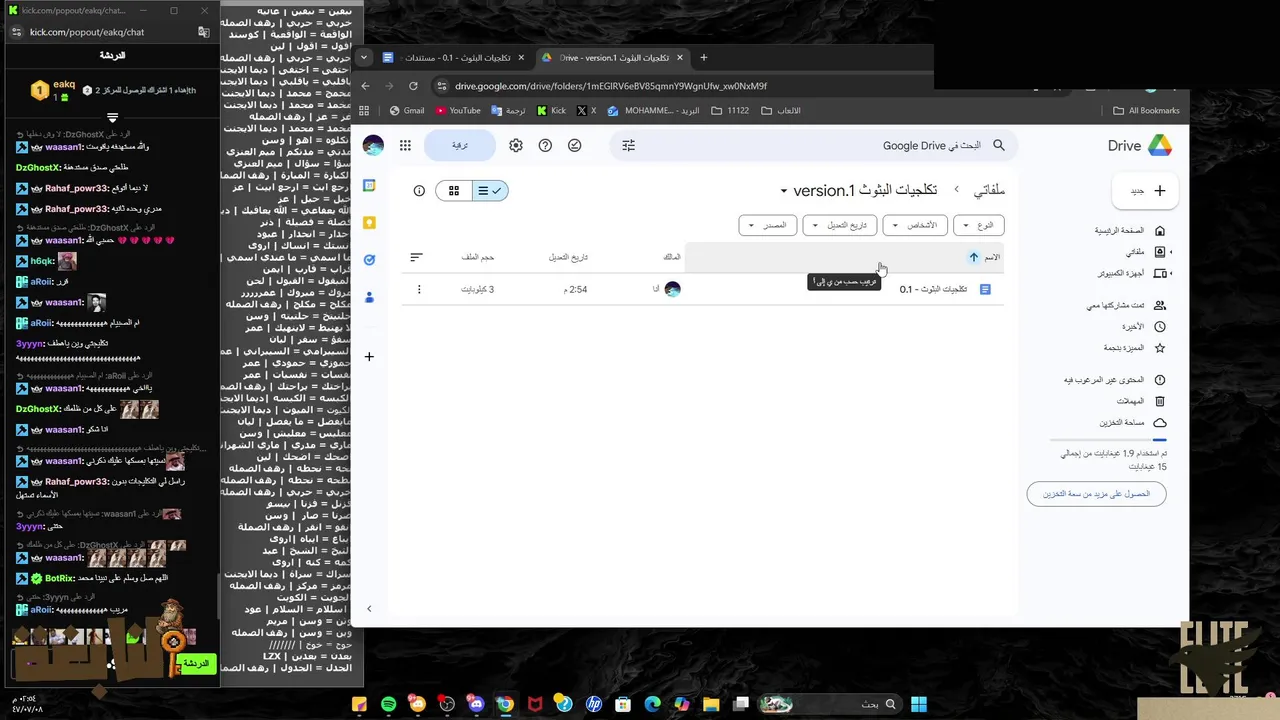Expand the الأشخاص people filter dropdown

(x=914, y=225)
